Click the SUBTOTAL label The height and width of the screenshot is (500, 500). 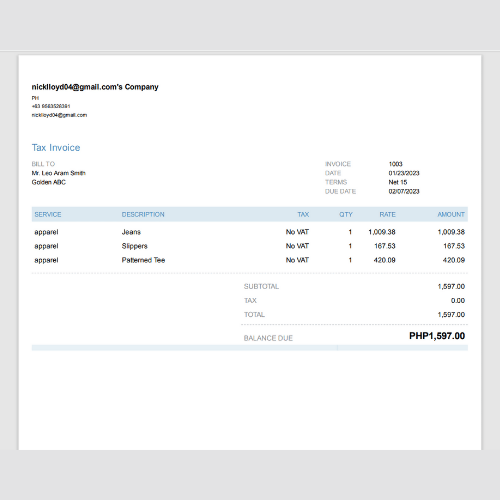coord(261,287)
